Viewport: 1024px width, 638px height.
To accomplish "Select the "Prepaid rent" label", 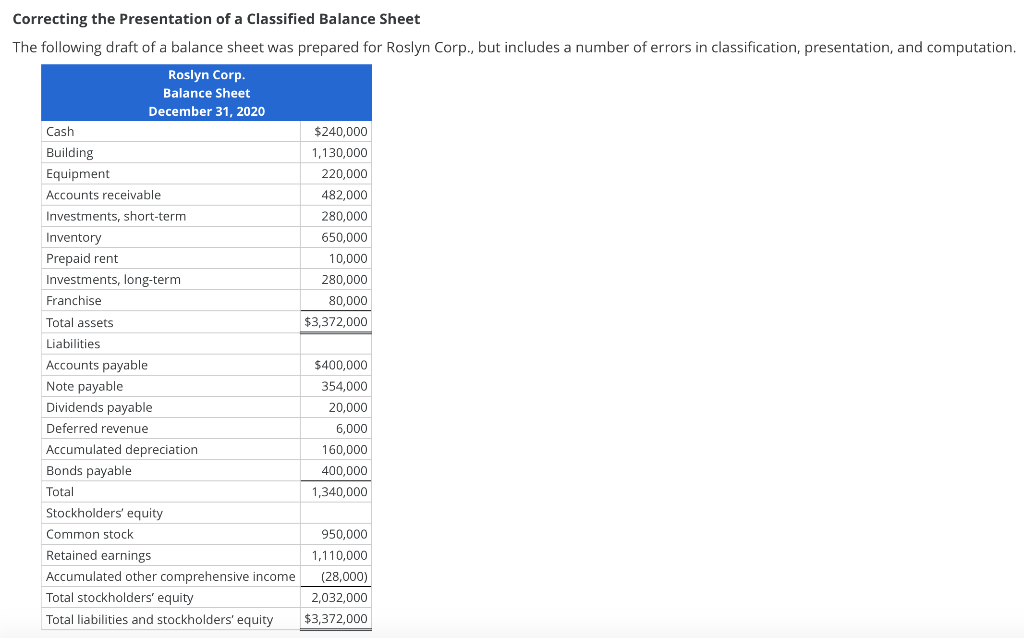I will [x=82, y=258].
